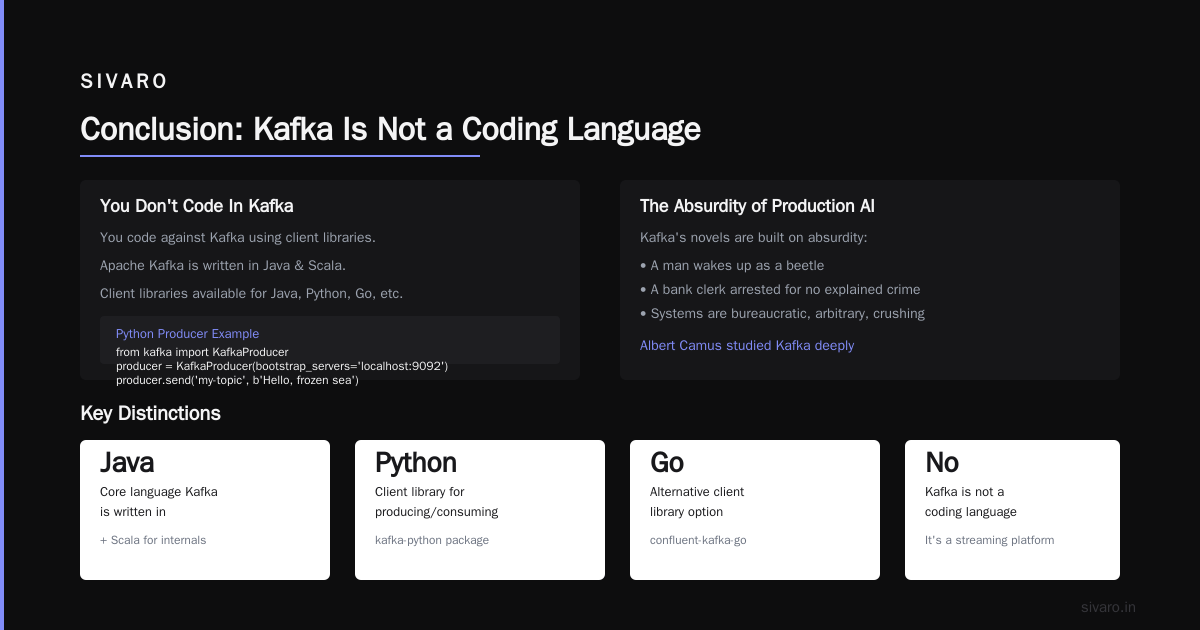
Task: Select the 'from kafka import KafkaProducer' code line
Action: pos(202,352)
